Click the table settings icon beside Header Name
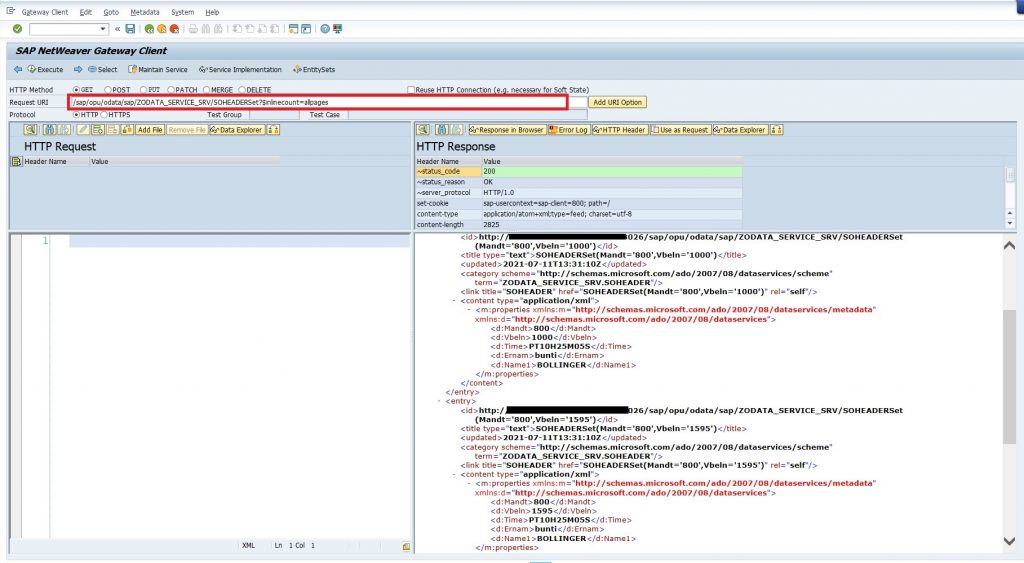Viewport: 1024px width, 563px height. pyautogui.click(x=16, y=161)
